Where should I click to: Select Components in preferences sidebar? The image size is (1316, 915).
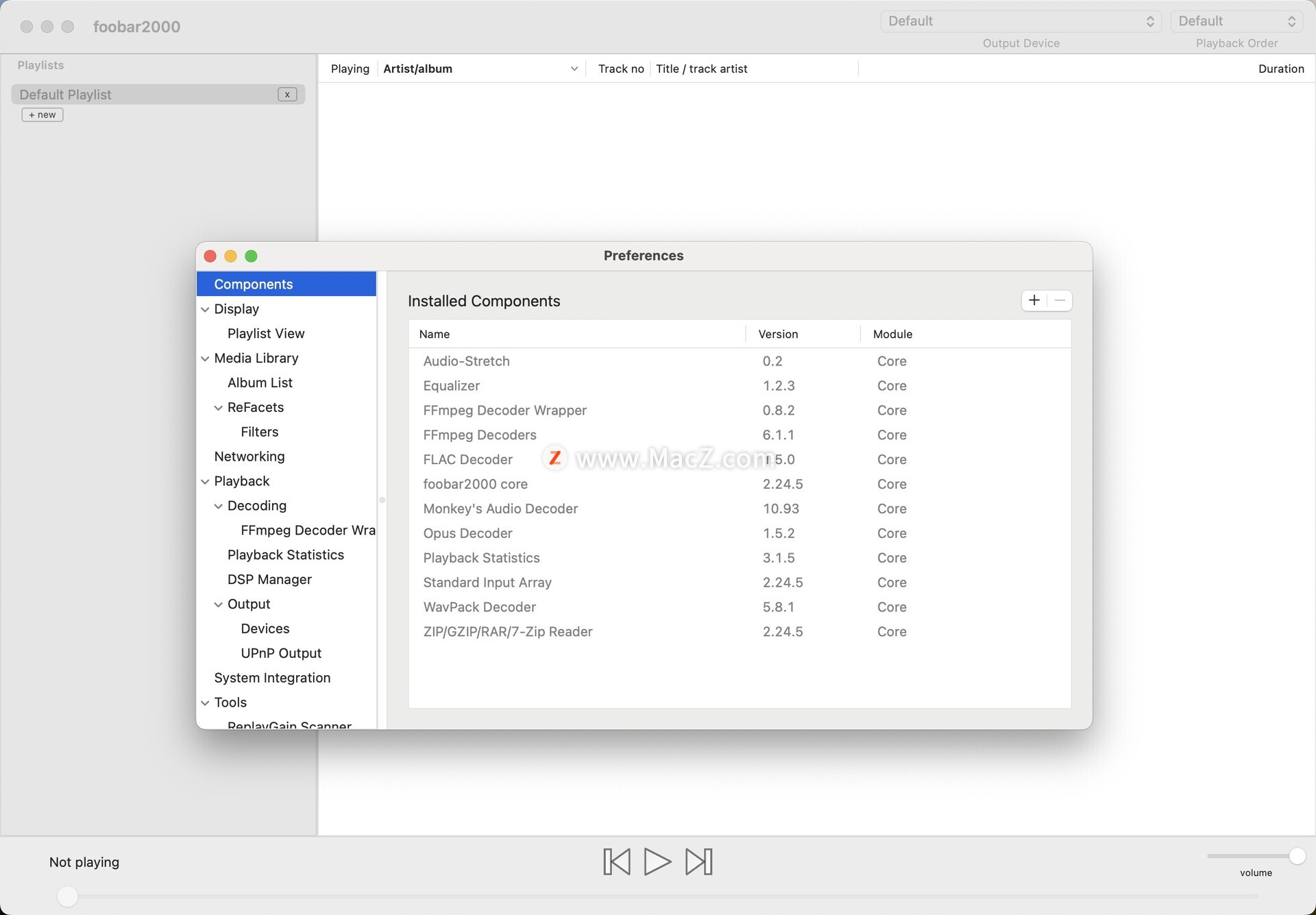click(287, 284)
